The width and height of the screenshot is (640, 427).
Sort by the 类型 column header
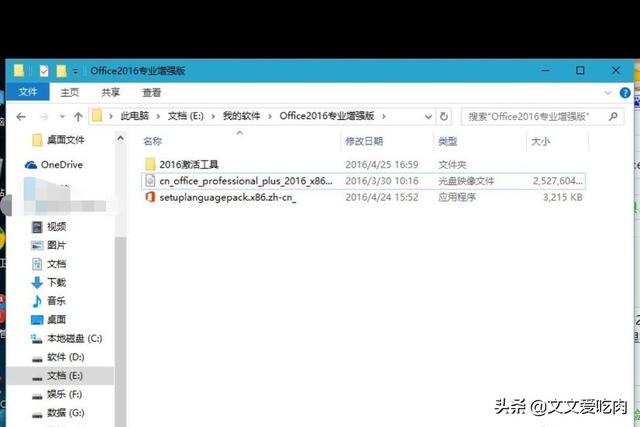pyautogui.click(x=447, y=141)
